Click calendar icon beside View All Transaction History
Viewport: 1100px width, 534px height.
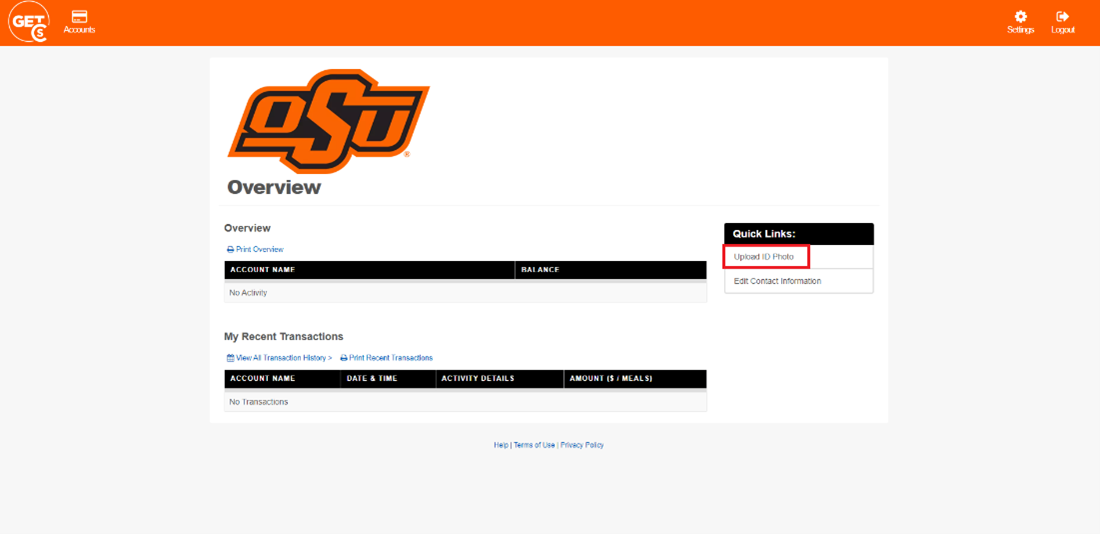[230, 357]
